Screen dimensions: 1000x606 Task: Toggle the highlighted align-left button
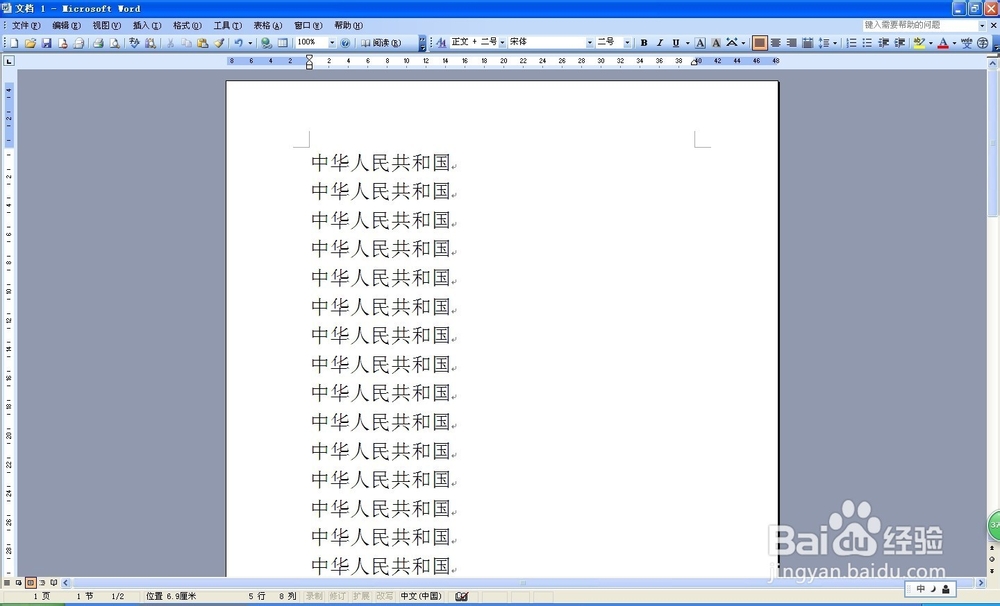tap(759, 43)
